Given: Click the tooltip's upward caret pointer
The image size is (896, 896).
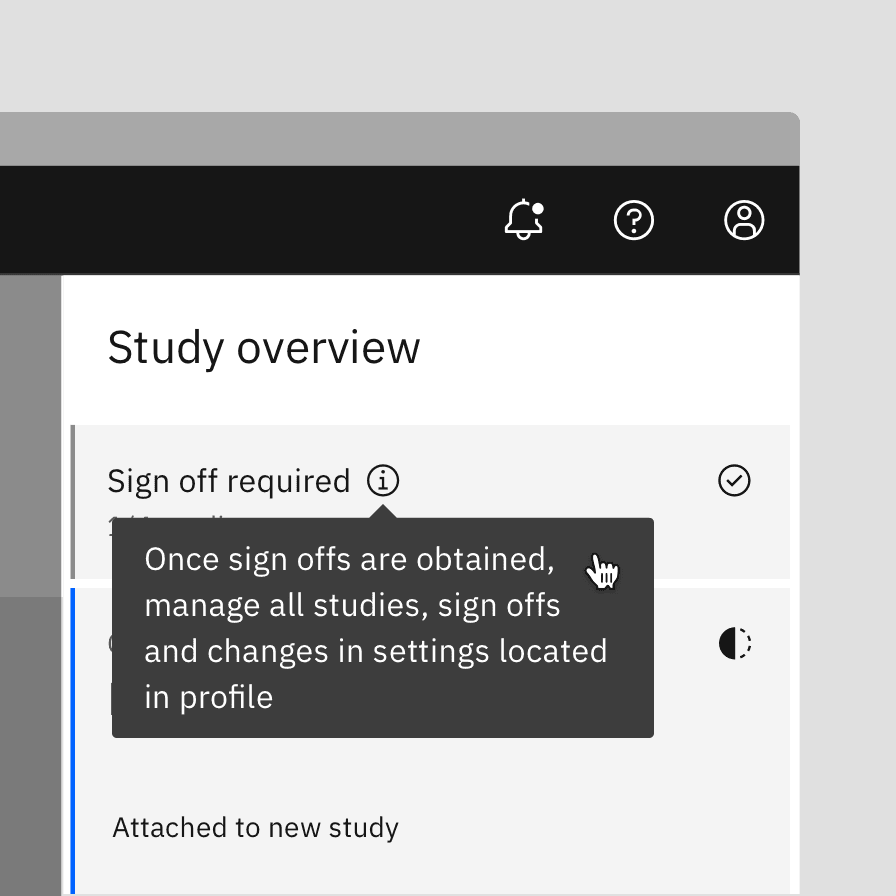Looking at the screenshot, I should coord(383,511).
